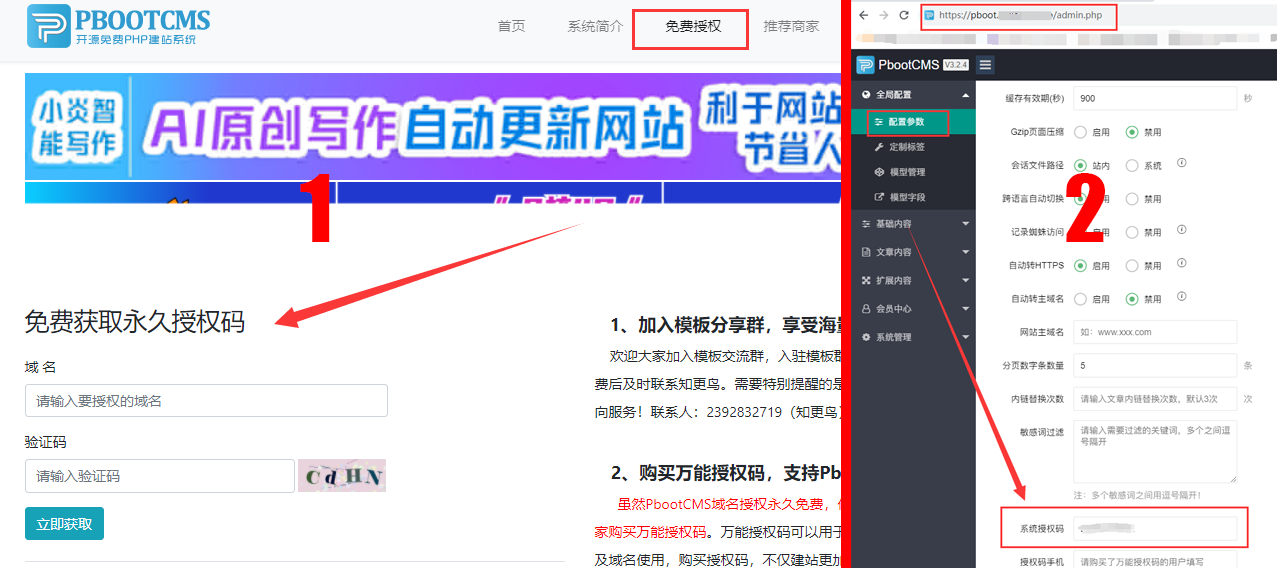
Task: Click info icon beside 记录蜘蛛访问
Action: click(x=1181, y=230)
